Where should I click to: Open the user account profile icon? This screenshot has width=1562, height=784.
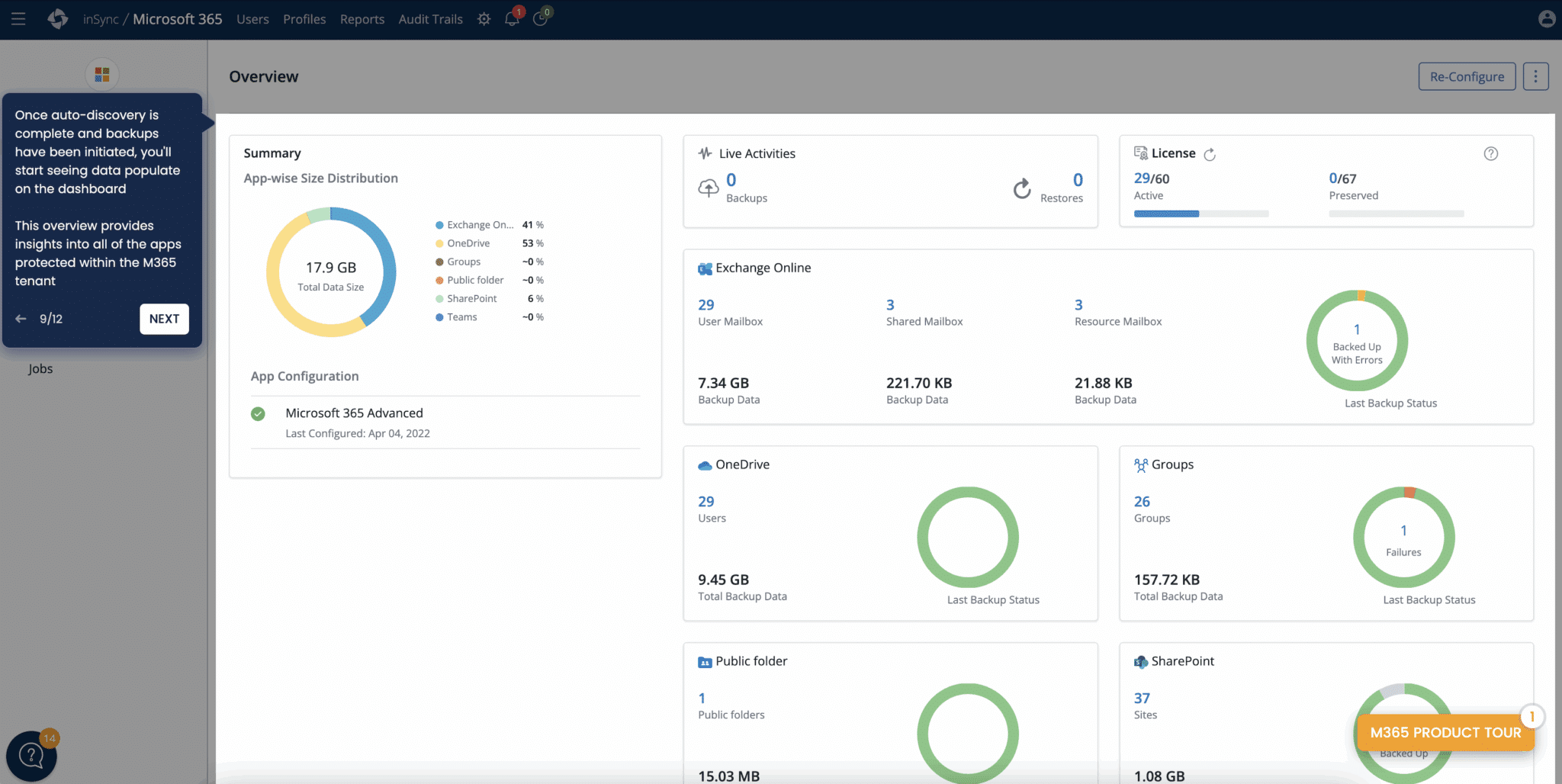[1547, 18]
